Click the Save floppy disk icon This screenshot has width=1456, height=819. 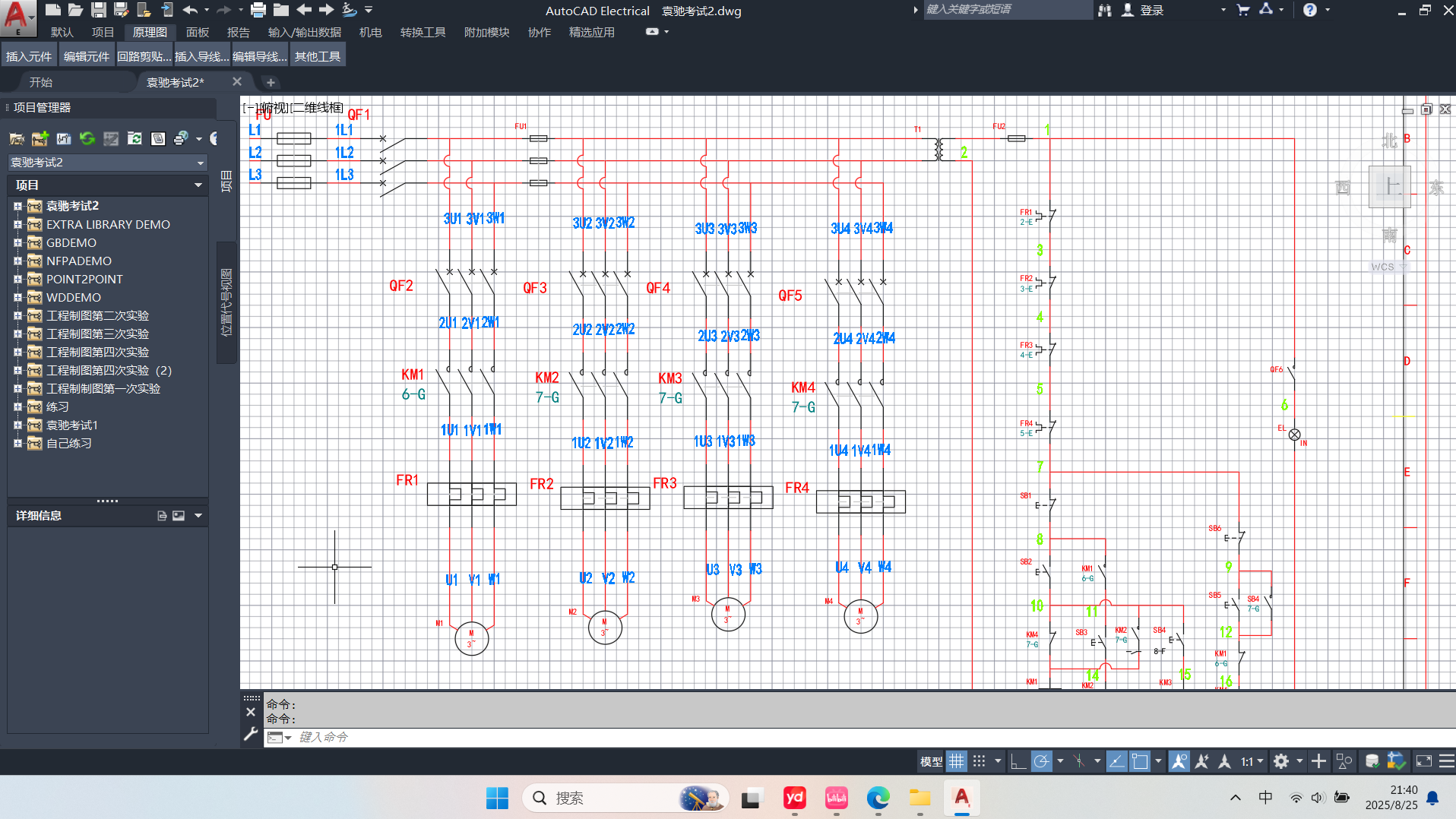(x=98, y=10)
